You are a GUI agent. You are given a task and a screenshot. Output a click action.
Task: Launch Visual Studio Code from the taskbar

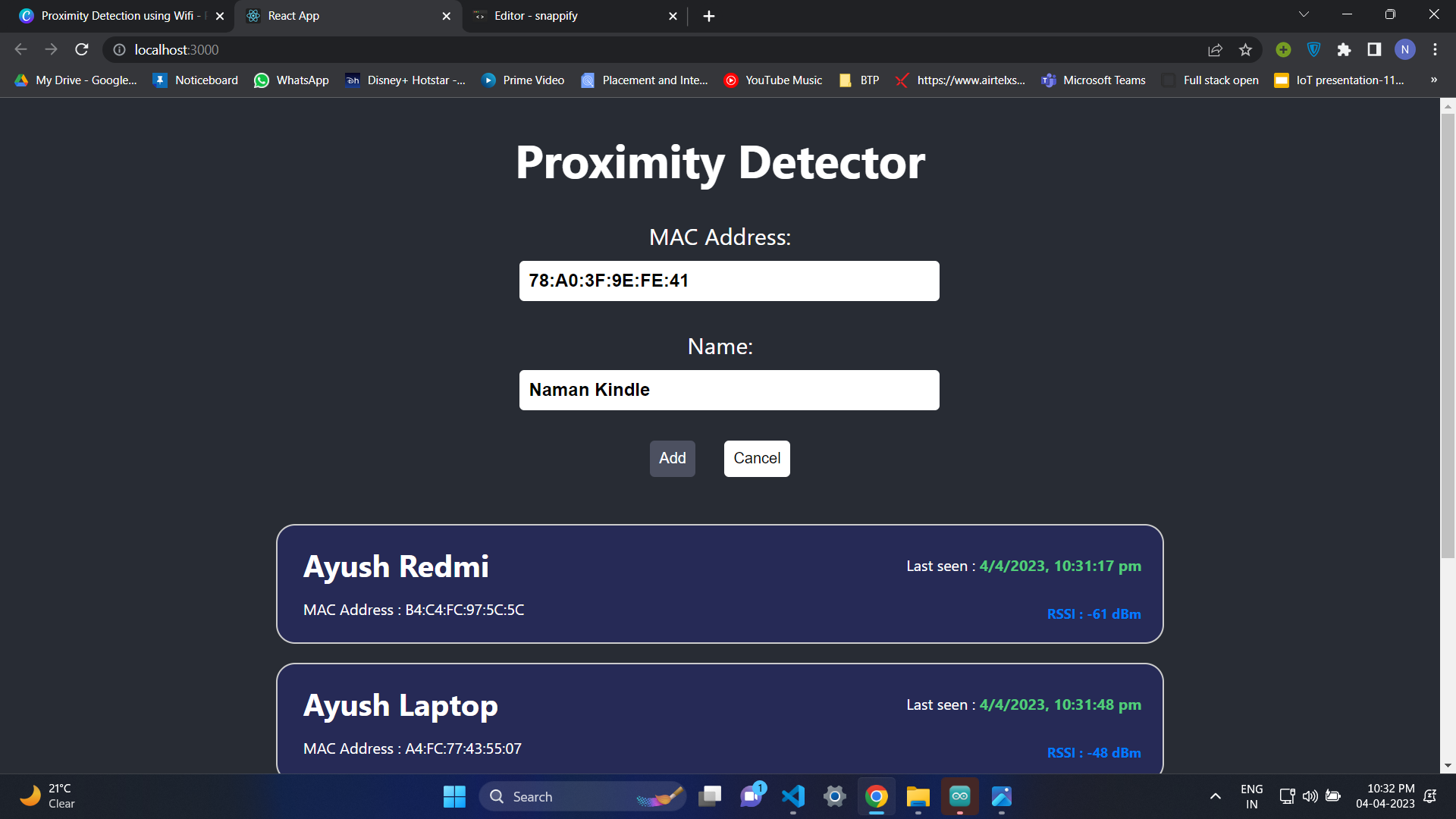click(x=792, y=796)
